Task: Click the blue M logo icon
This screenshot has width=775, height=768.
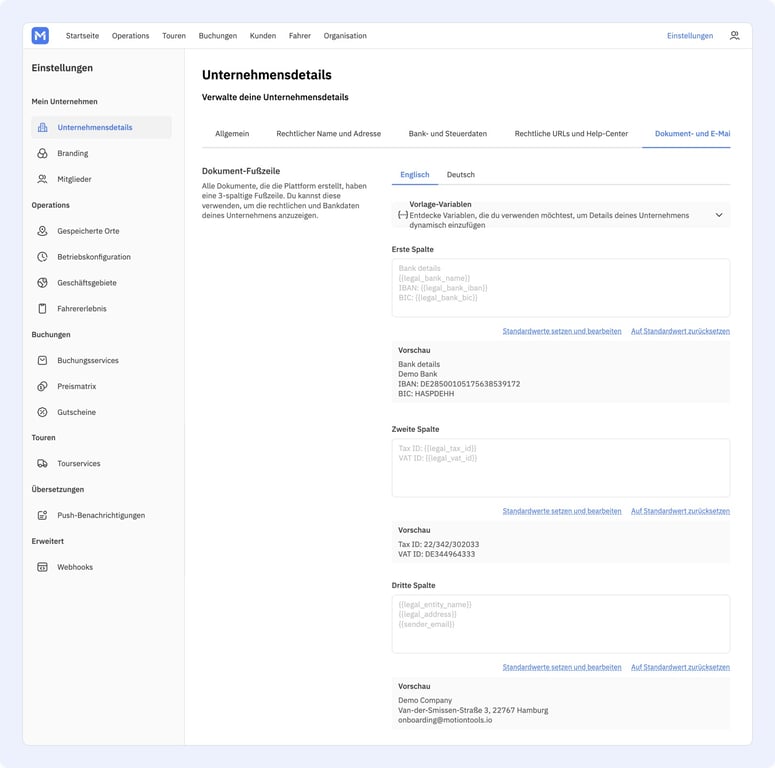Action: (x=40, y=36)
